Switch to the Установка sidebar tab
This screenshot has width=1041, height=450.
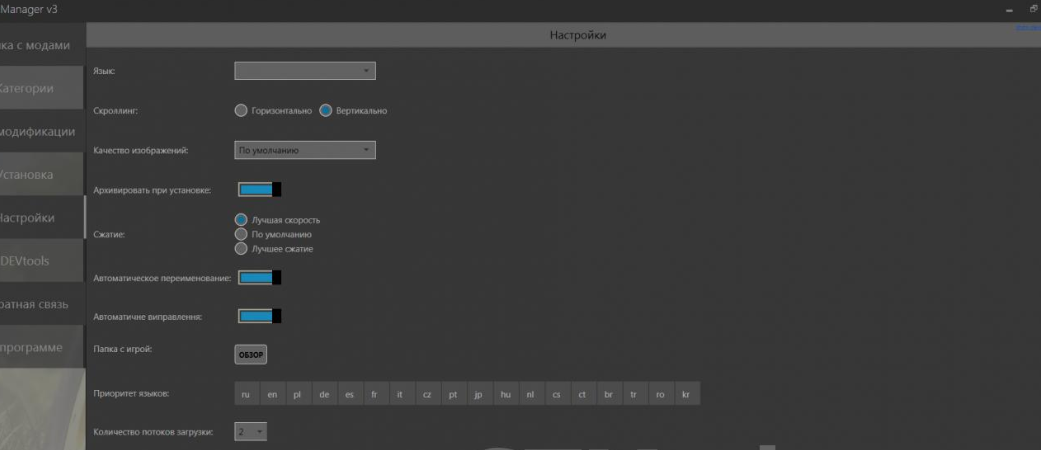[41, 175]
